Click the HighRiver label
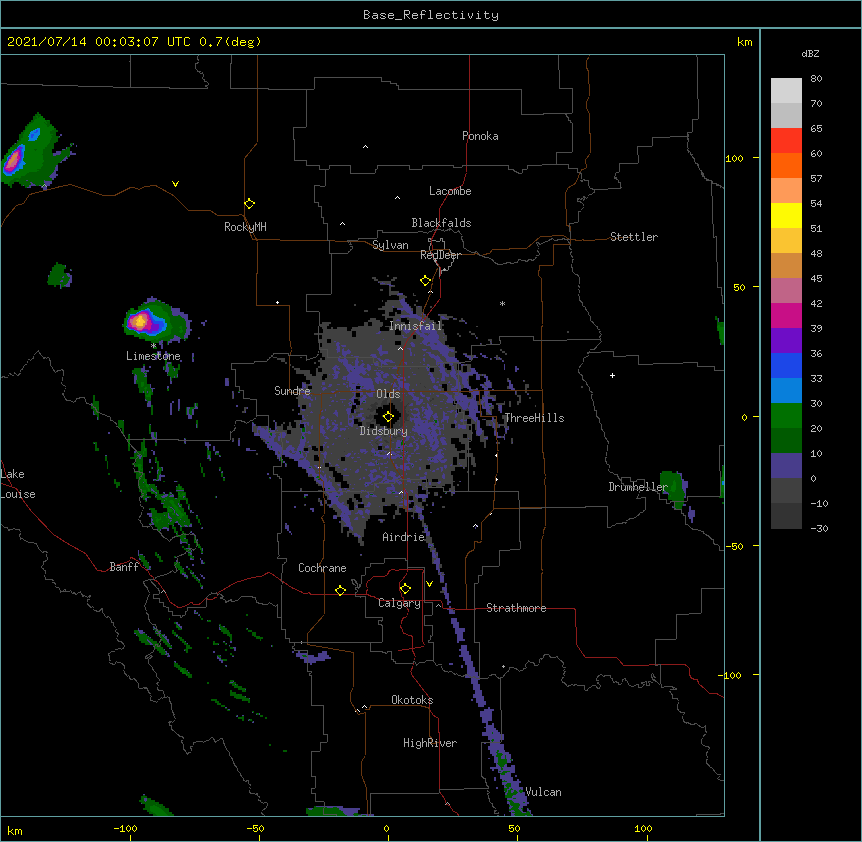862x842 pixels. point(430,743)
